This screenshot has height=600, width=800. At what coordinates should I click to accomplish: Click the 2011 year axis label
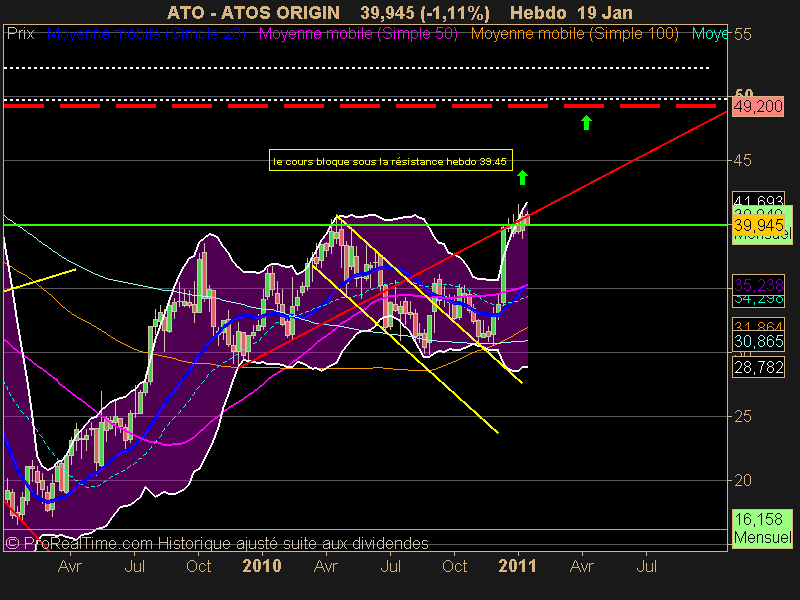tap(517, 566)
